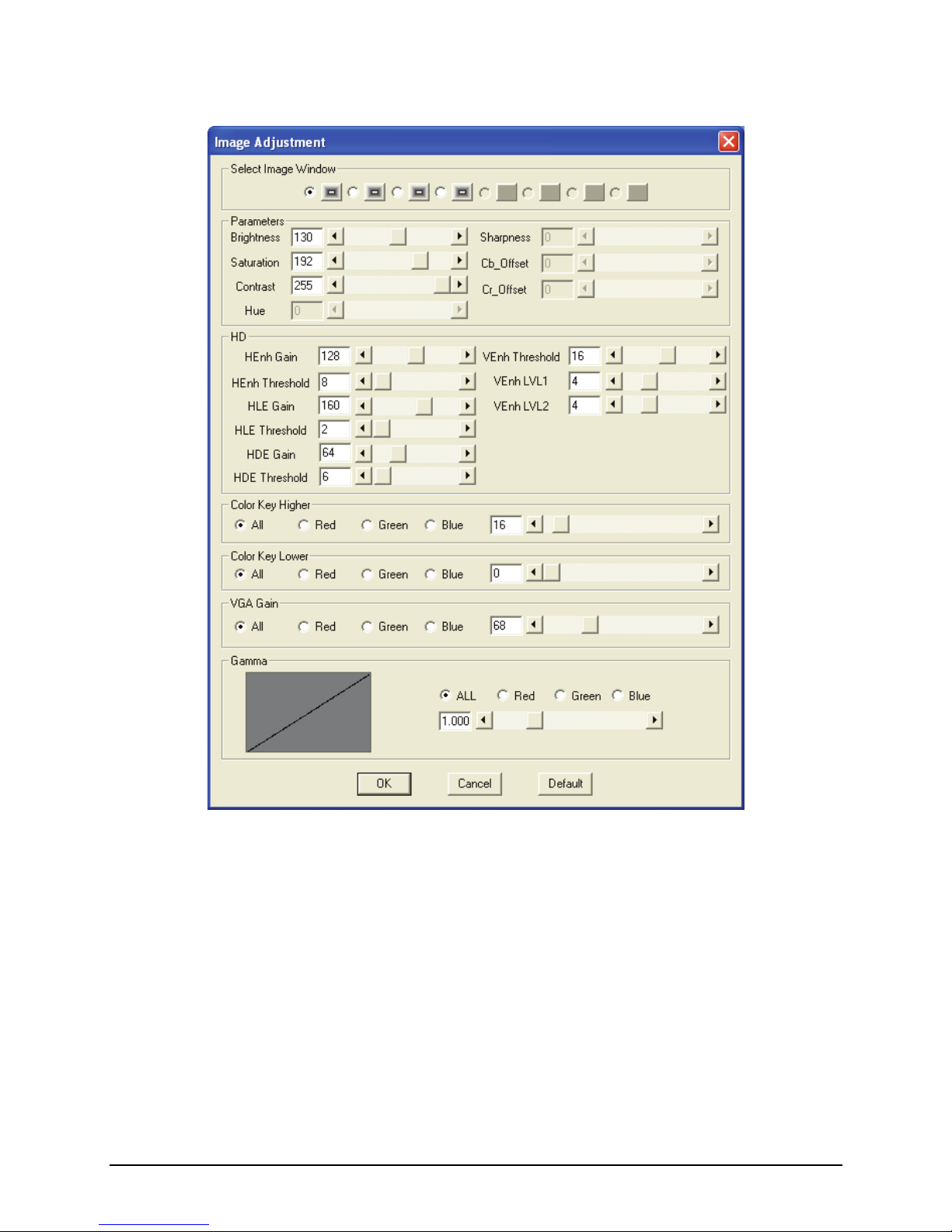Click the HLE Gain slider thumb
Viewport: 952px width, 1232px height.
coord(424,406)
